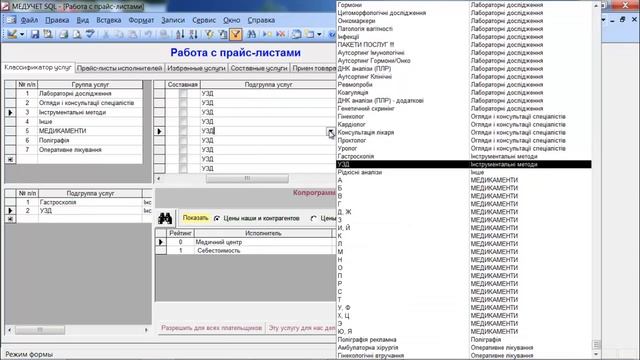The height and width of the screenshot is (360, 640).
Task: Choose the highlighted УЗД entry in the dropdown list
Action: 464,164
